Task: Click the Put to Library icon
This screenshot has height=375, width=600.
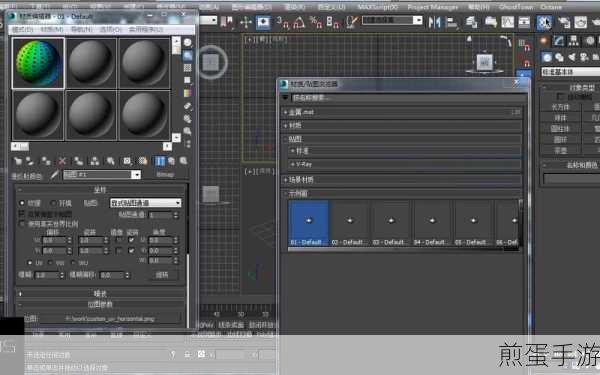Action: pos(110,161)
